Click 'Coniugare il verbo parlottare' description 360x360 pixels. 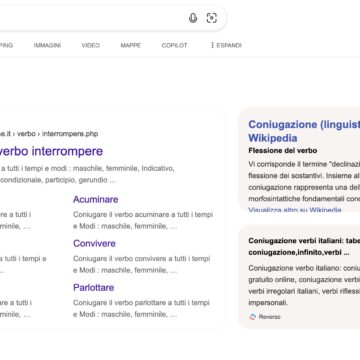[x=141, y=308]
